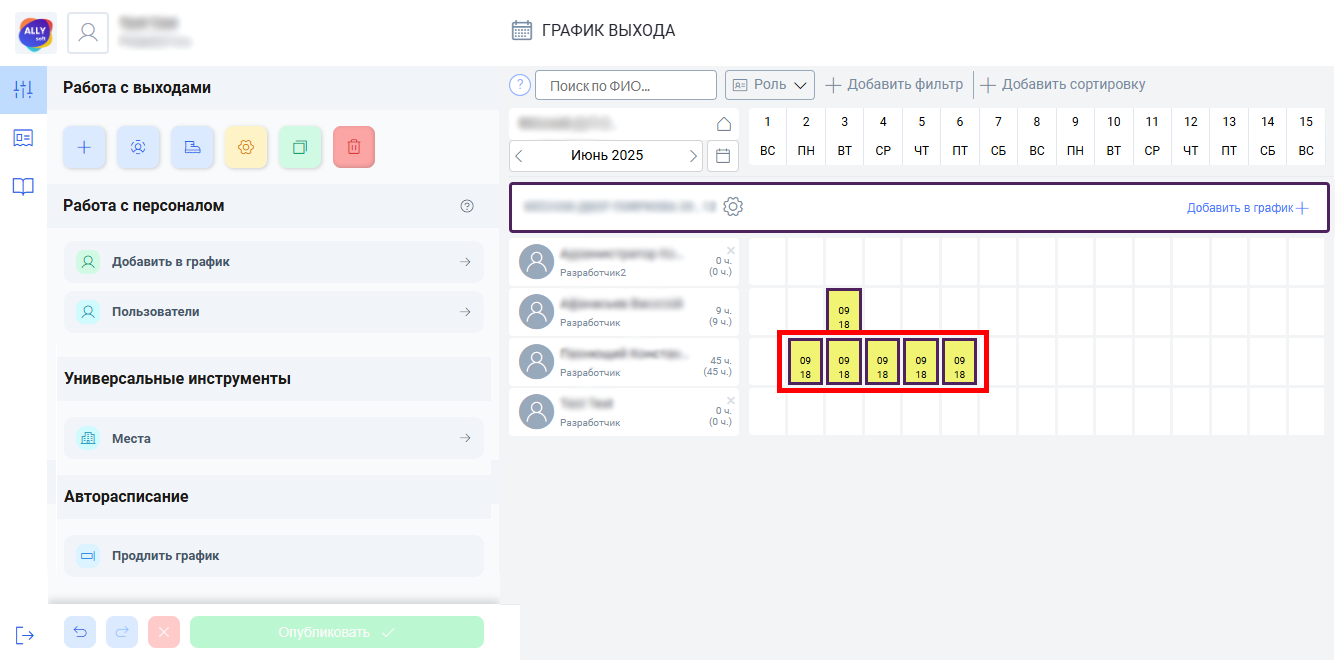
Task: Open the calendar date picker icon
Action: [723, 156]
